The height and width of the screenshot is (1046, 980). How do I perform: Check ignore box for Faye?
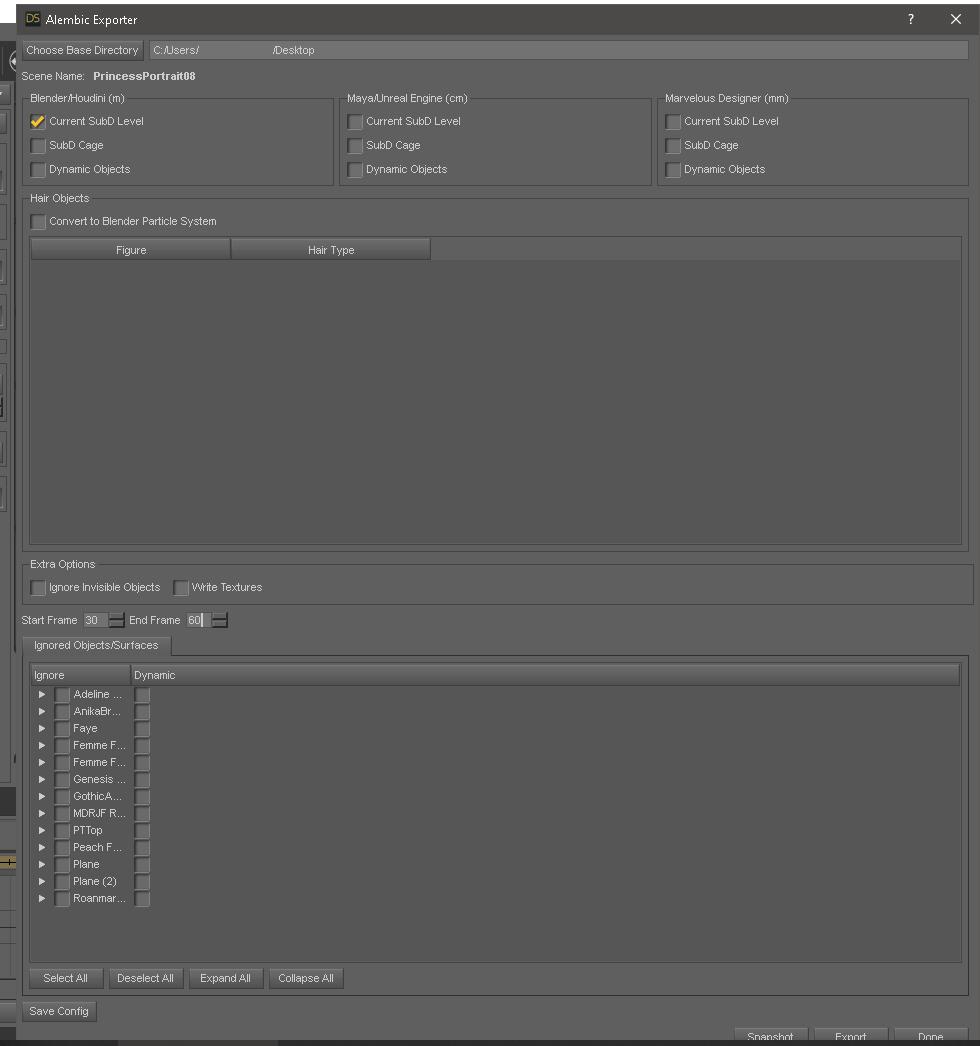(62, 728)
